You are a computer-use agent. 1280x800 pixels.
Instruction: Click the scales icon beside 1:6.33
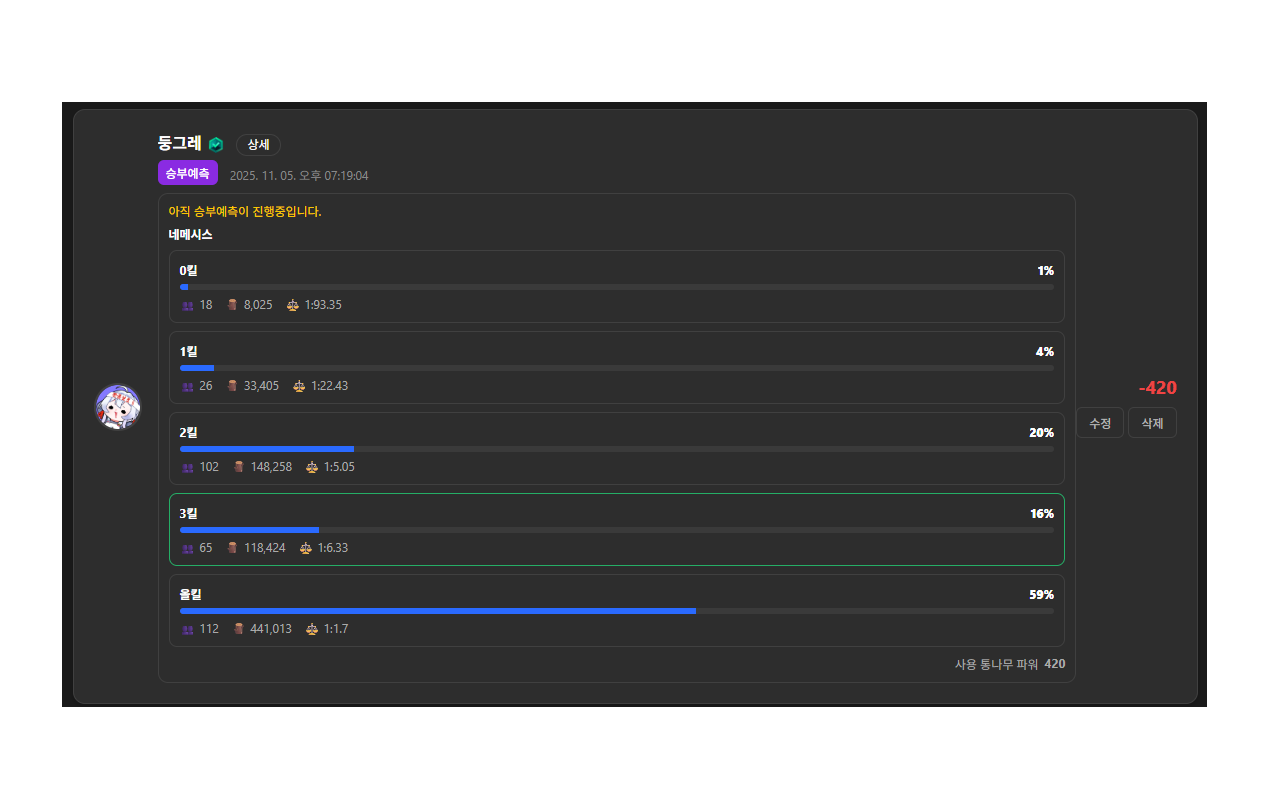[x=306, y=548]
